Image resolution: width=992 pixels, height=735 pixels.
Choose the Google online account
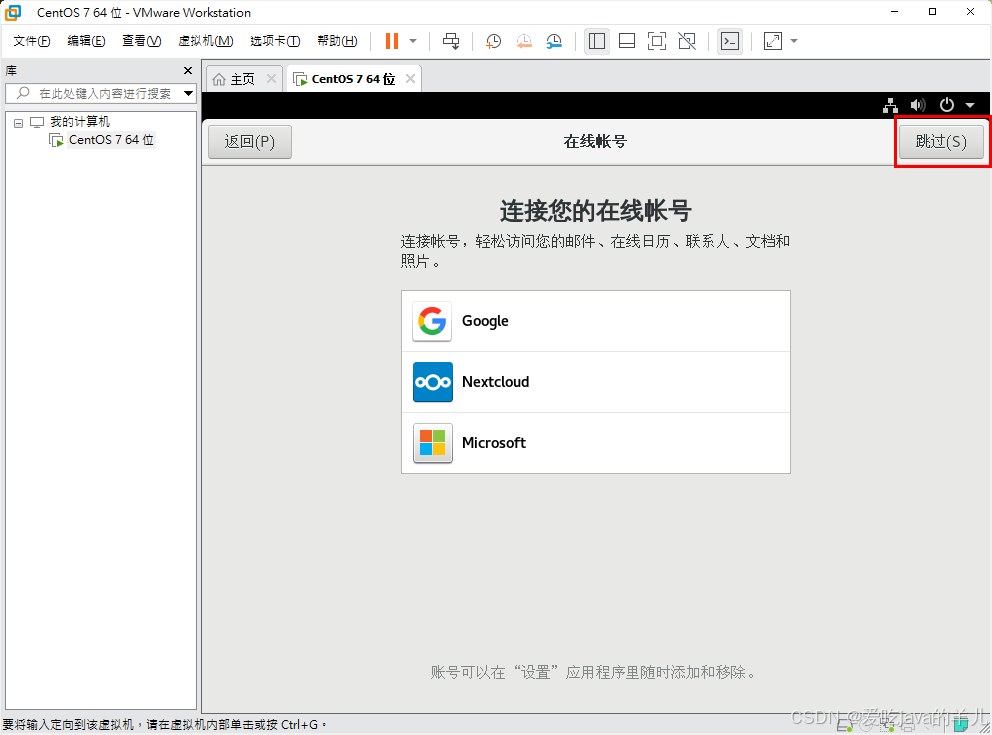596,321
